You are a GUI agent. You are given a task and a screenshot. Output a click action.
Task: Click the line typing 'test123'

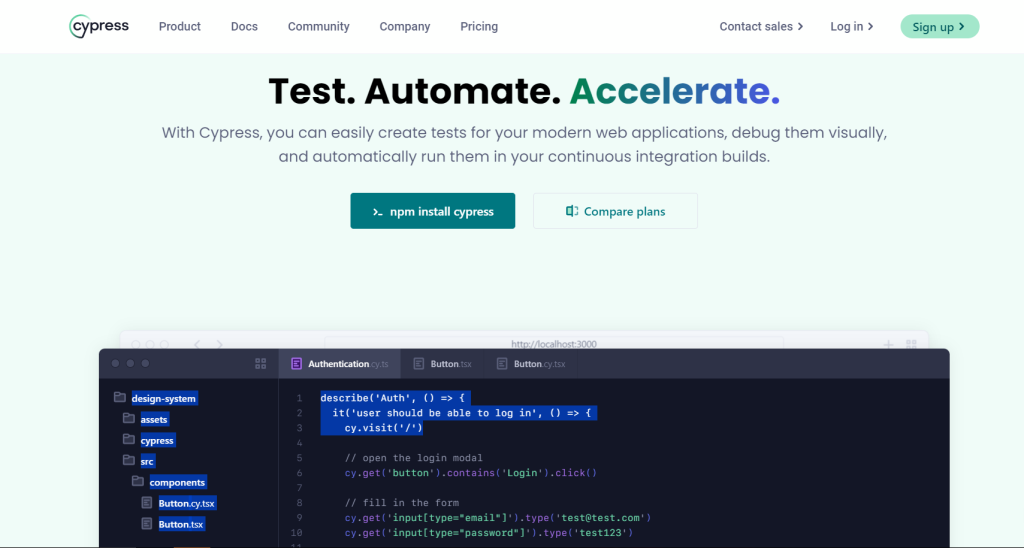(489, 533)
